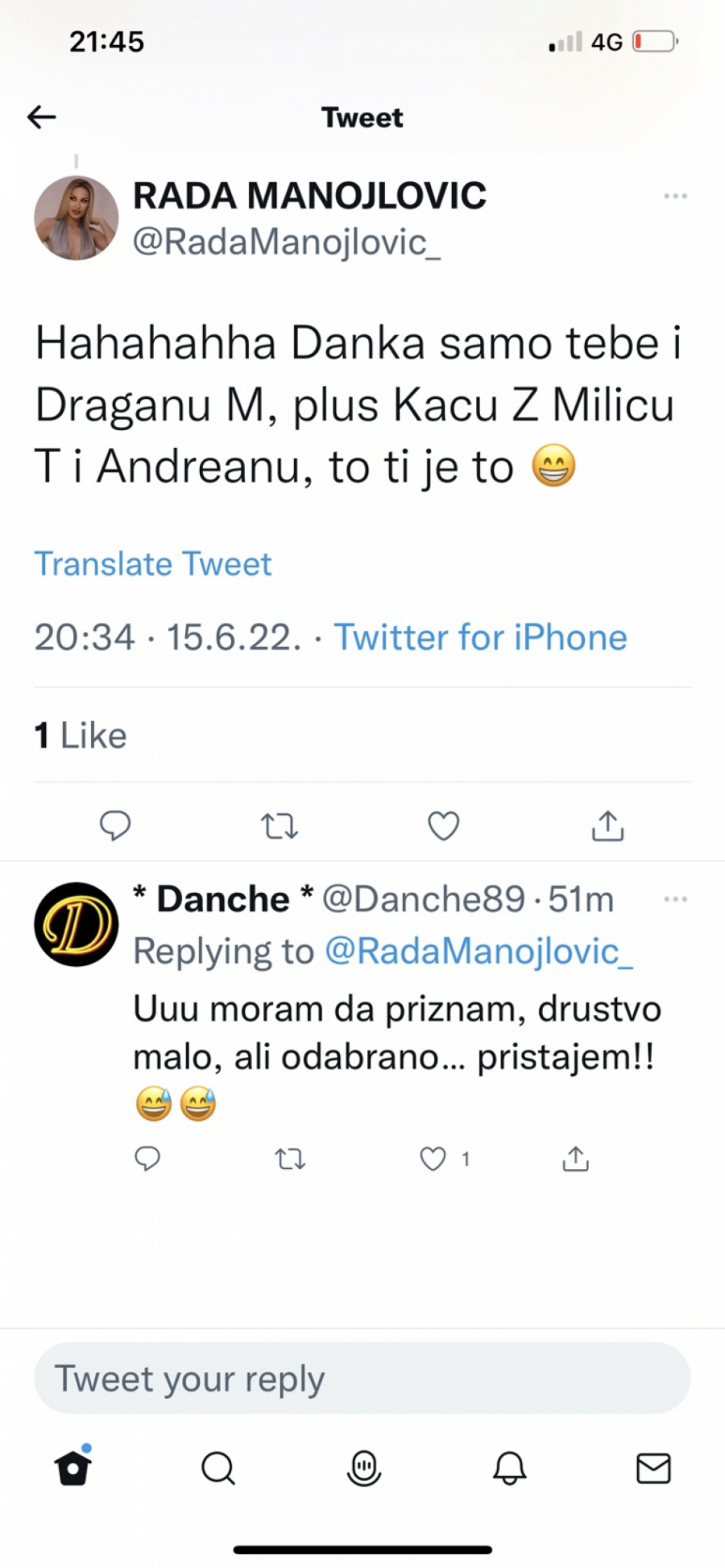The width and height of the screenshot is (725, 1568).
Task: Like Danche's reply
Action: coord(433,1159)
